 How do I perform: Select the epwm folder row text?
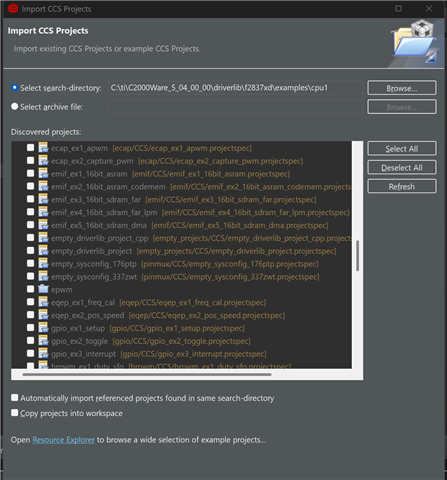pos(62,290)
